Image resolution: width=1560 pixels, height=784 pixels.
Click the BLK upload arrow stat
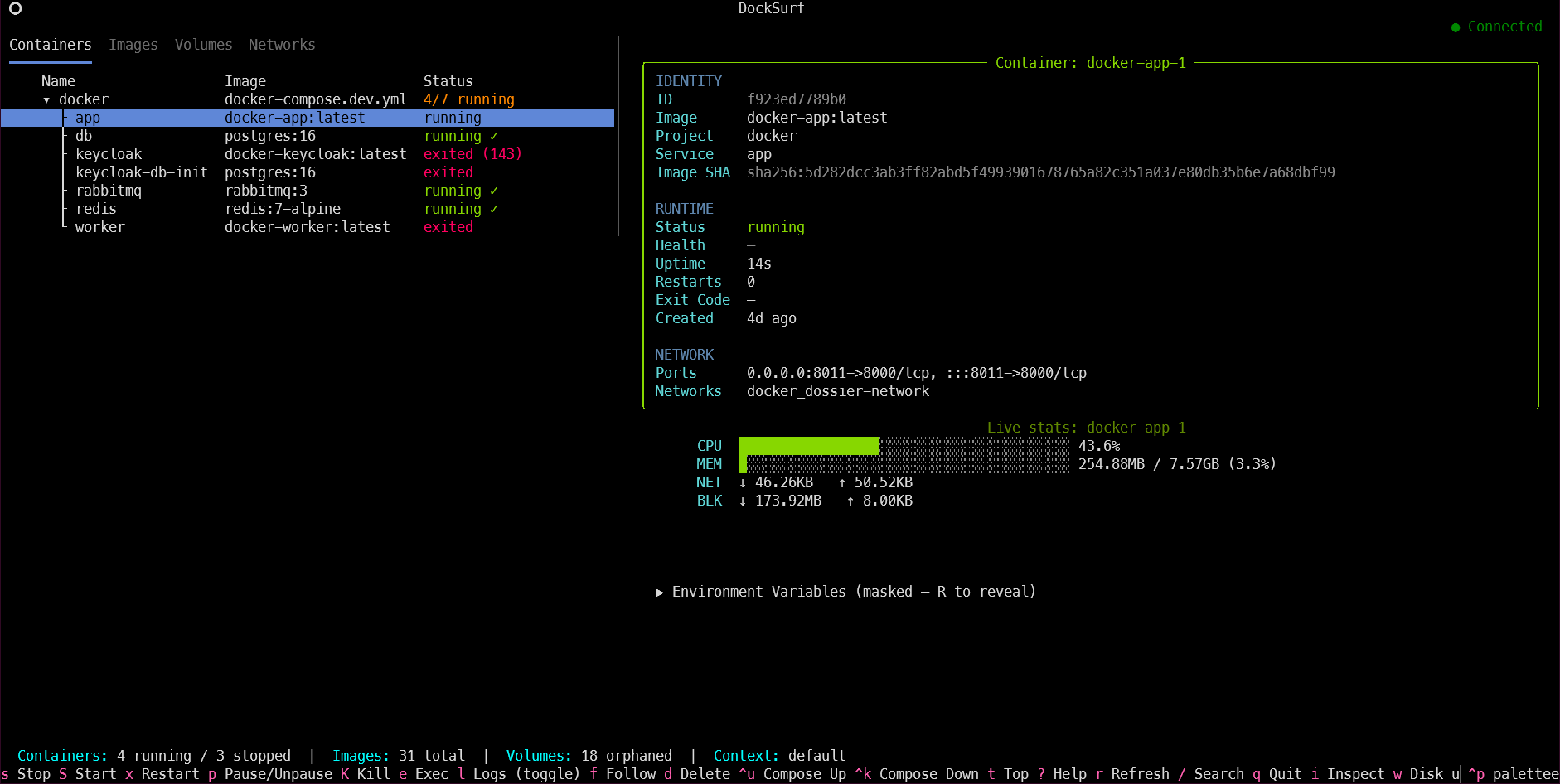click(x=879, y=501)
